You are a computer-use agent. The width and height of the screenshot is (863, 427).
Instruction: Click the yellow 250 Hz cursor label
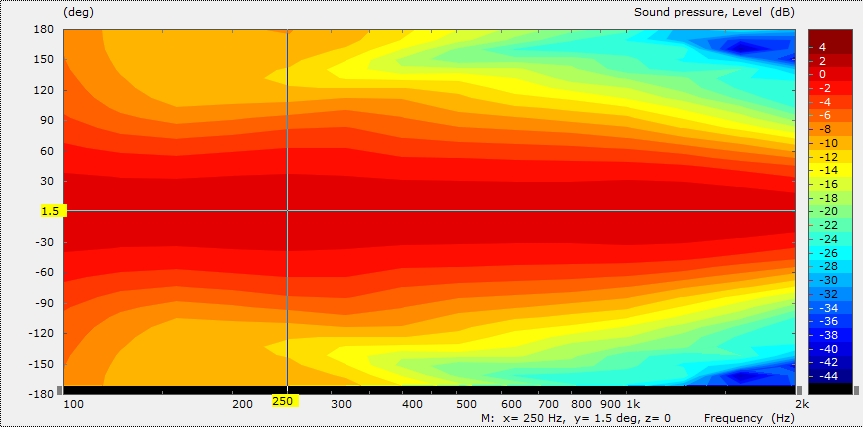pos(285,401)
